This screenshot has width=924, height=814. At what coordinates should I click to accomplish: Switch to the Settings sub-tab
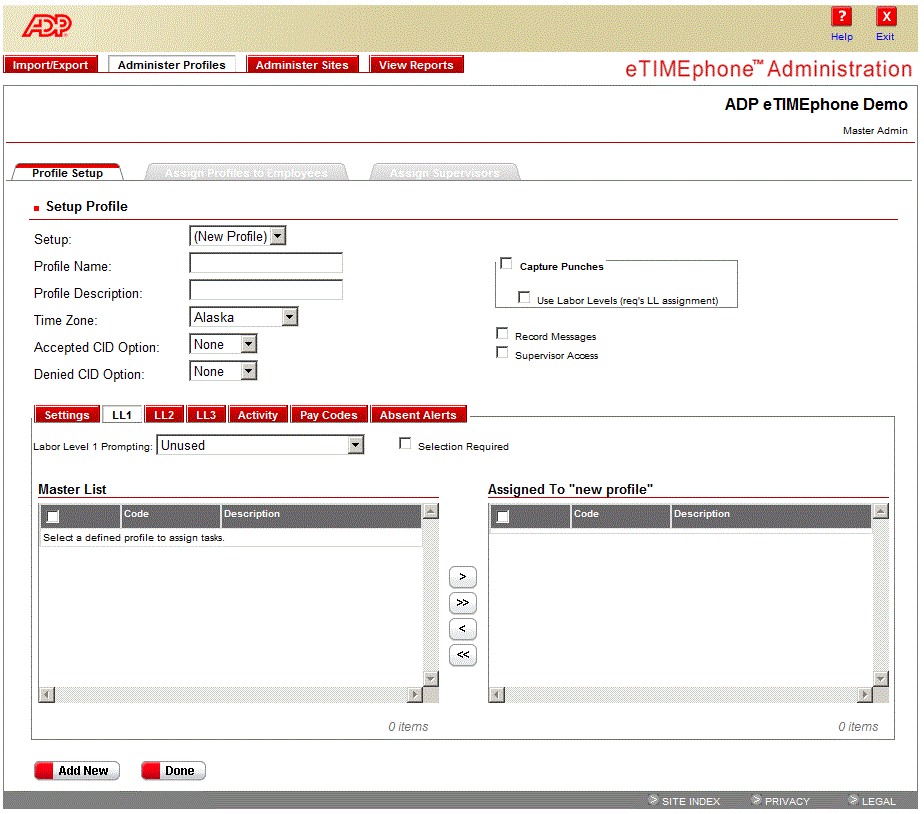(x=67, y=415)
